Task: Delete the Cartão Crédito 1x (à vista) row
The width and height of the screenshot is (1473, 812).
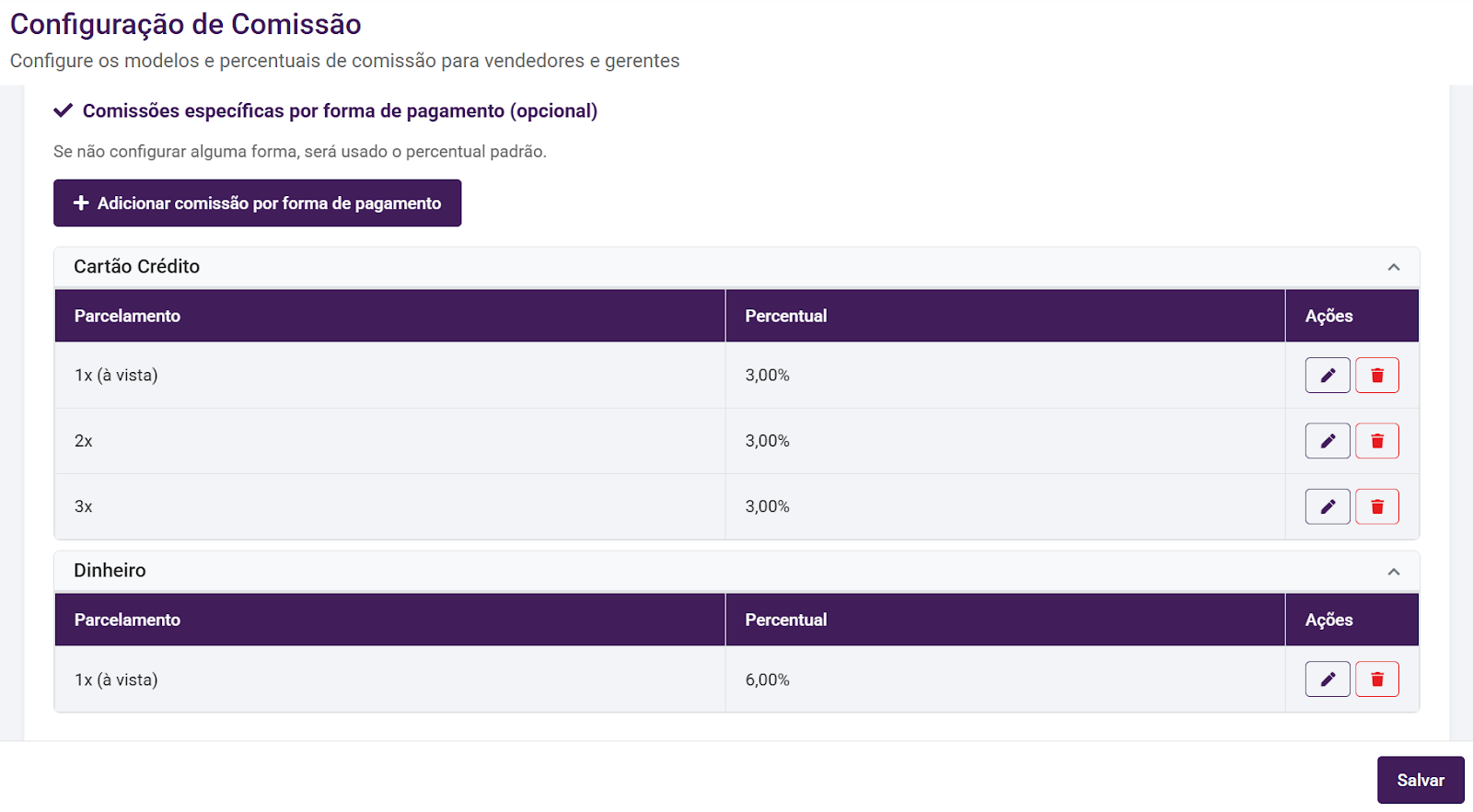Action: coord(1376,376)
